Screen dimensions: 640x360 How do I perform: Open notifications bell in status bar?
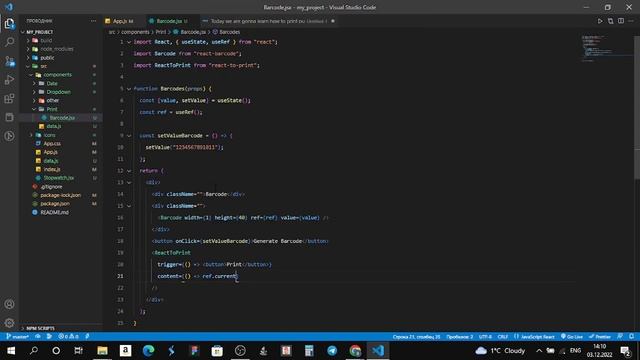[631, 337]
